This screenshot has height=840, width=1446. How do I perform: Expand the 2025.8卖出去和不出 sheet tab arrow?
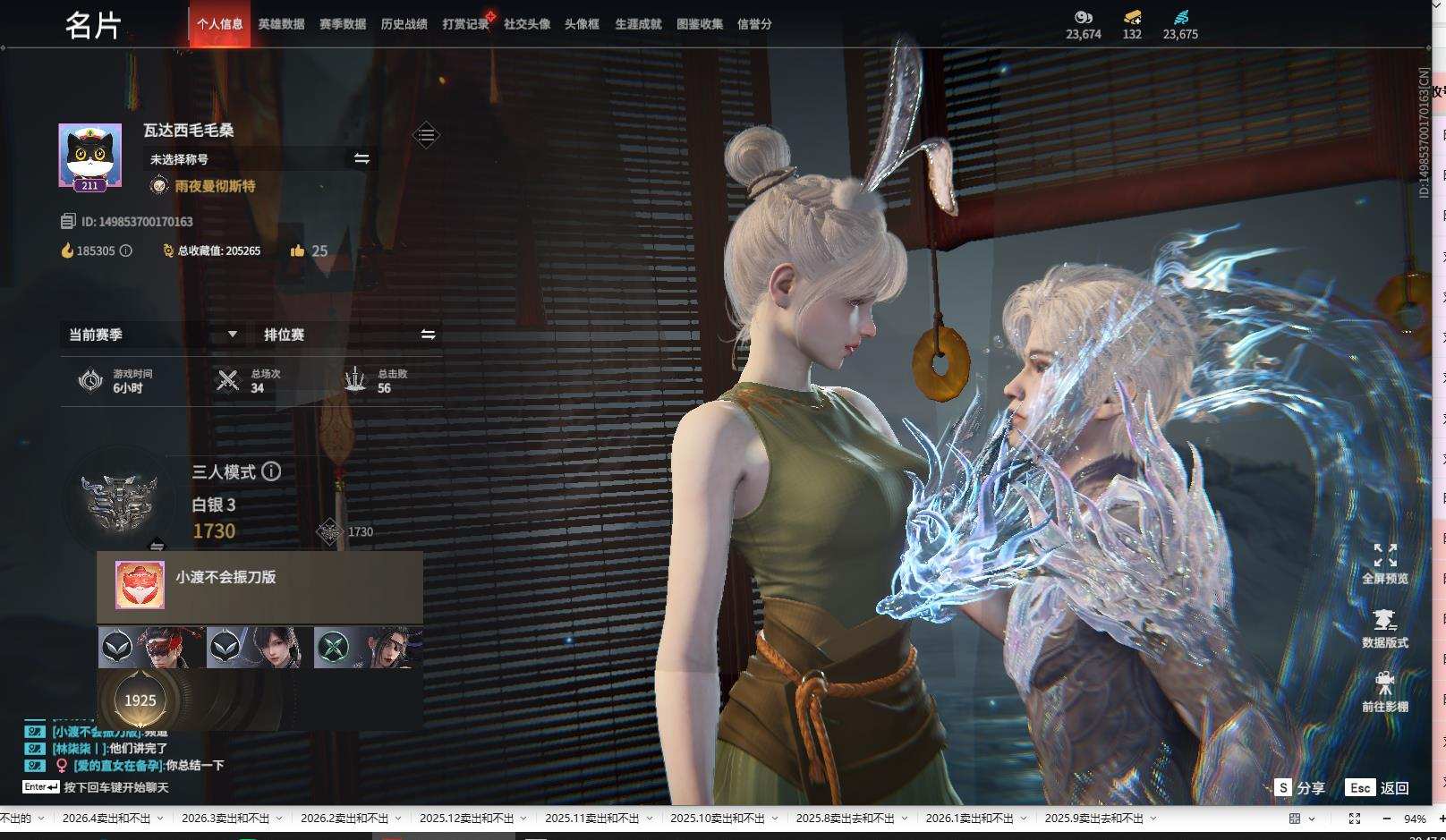pyautogui.click(x=904, y=819)
